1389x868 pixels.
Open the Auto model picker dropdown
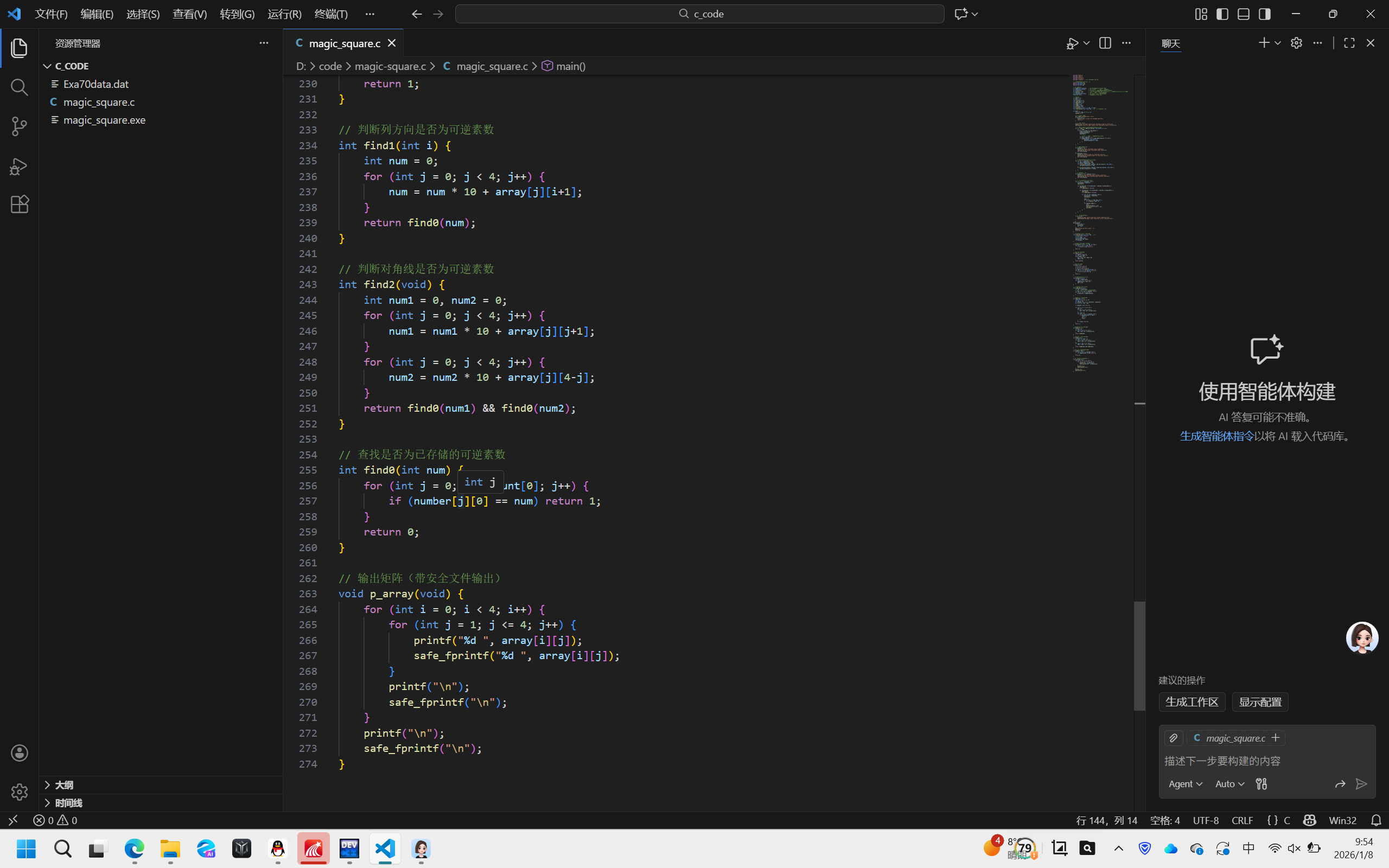click(x=1229, y=783)
